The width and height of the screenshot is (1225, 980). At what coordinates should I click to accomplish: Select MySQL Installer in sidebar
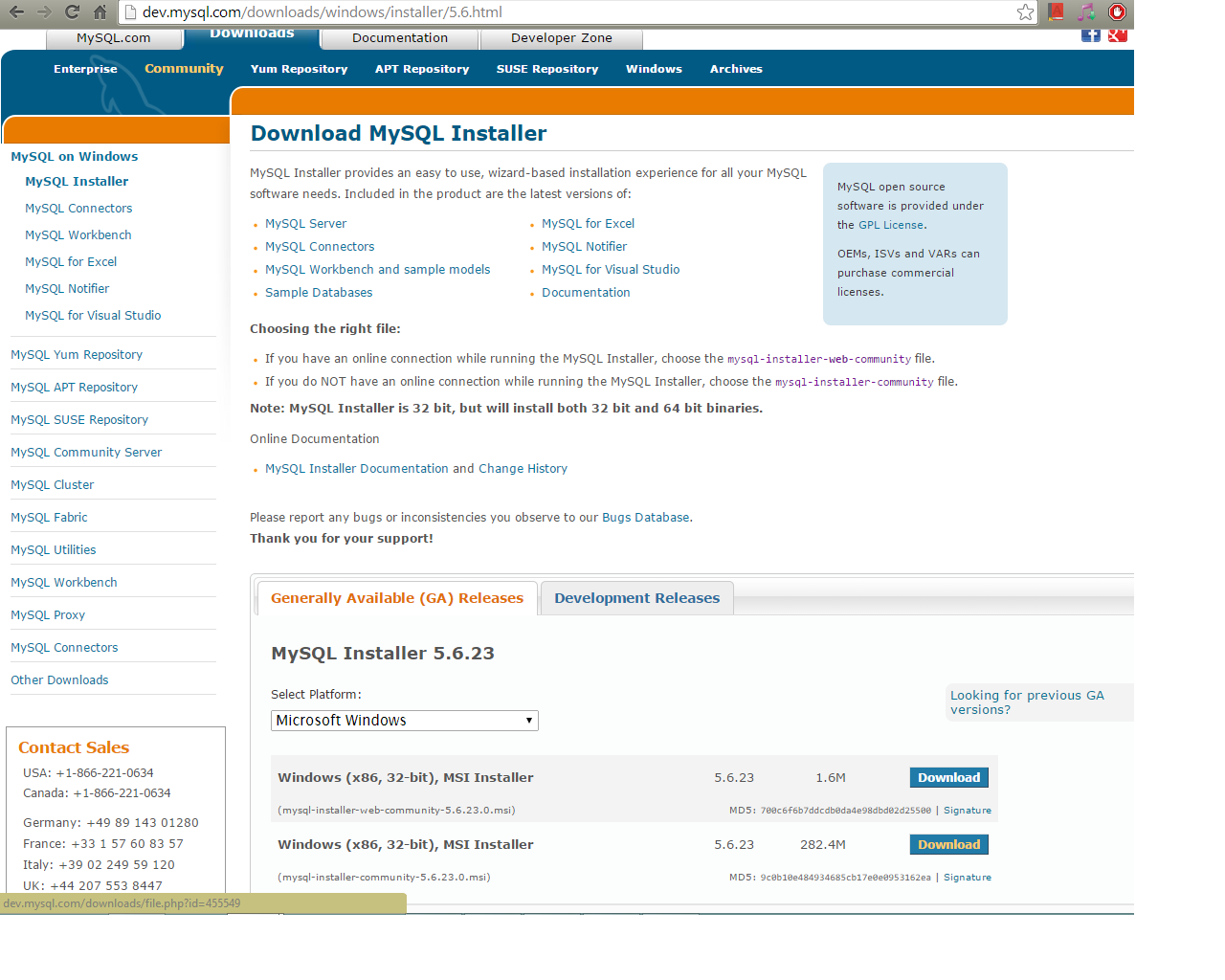77,182
